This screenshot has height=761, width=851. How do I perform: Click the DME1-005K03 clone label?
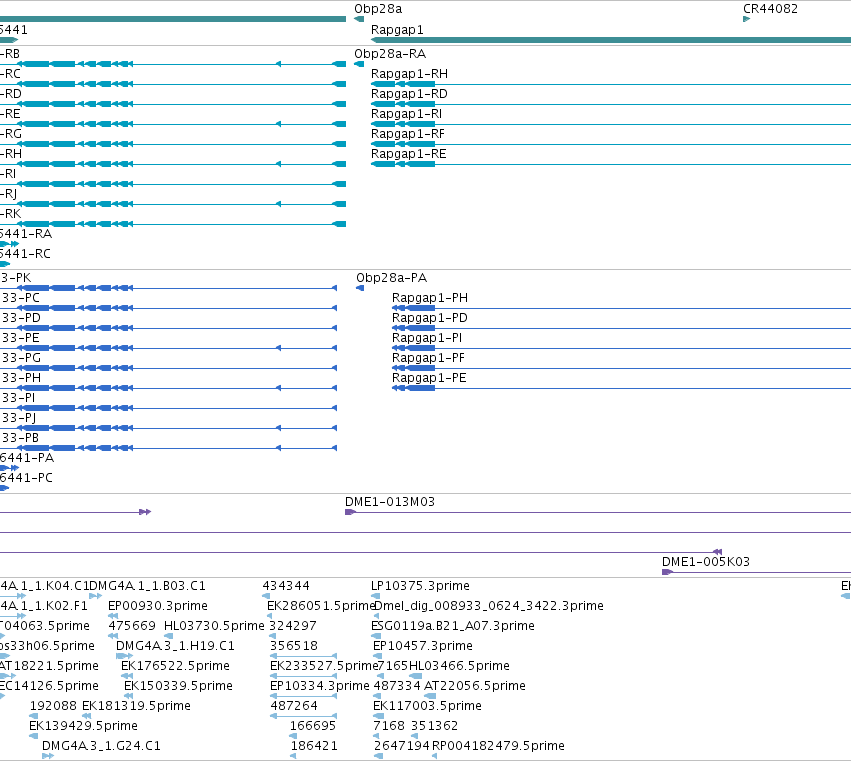click(706, 562)
